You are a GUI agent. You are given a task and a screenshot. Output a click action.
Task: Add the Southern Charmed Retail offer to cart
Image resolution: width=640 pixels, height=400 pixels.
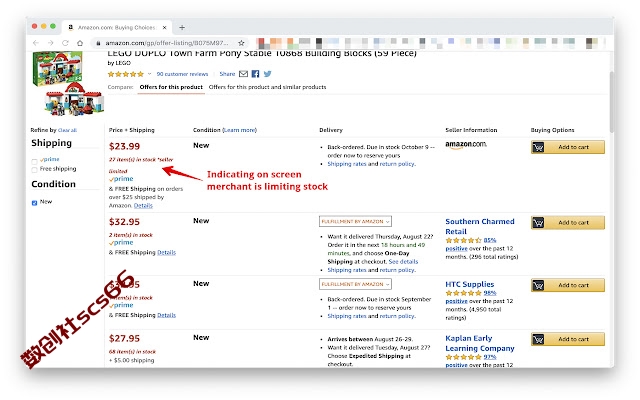pos(568,222)
